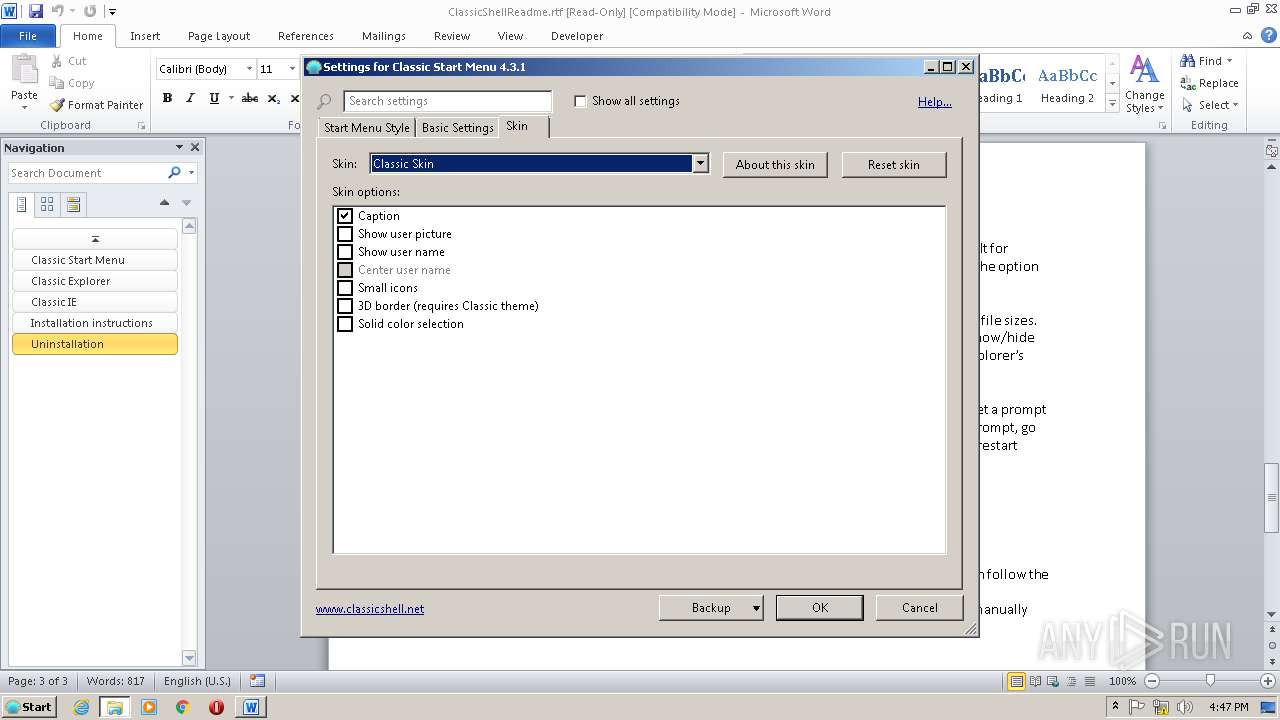Screen dimensions: 1280x720
Task: Select the Format Painter tool
Action: (97, 105)
